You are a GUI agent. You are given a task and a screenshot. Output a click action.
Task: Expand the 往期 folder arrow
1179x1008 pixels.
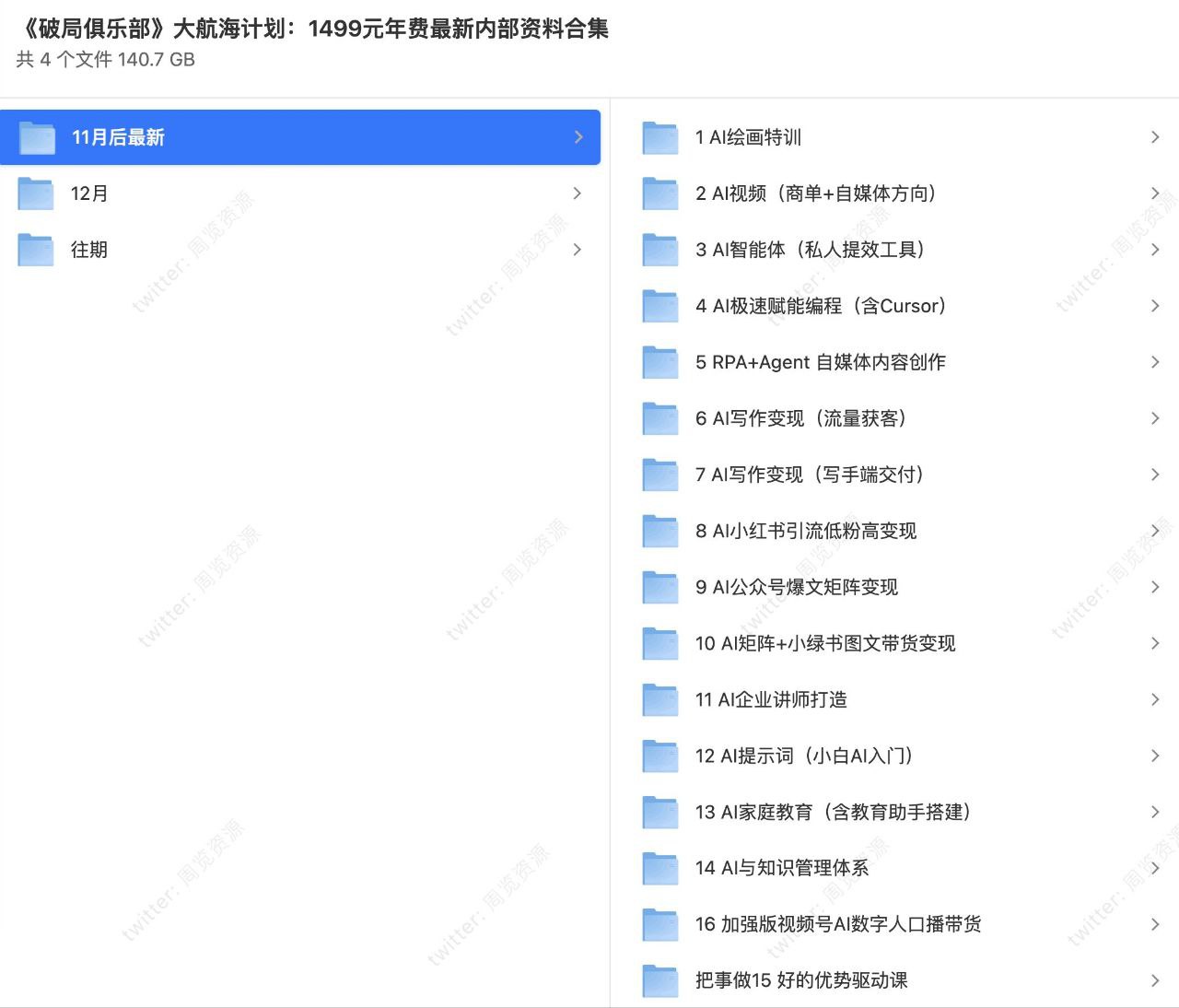[x=578, y=250]
